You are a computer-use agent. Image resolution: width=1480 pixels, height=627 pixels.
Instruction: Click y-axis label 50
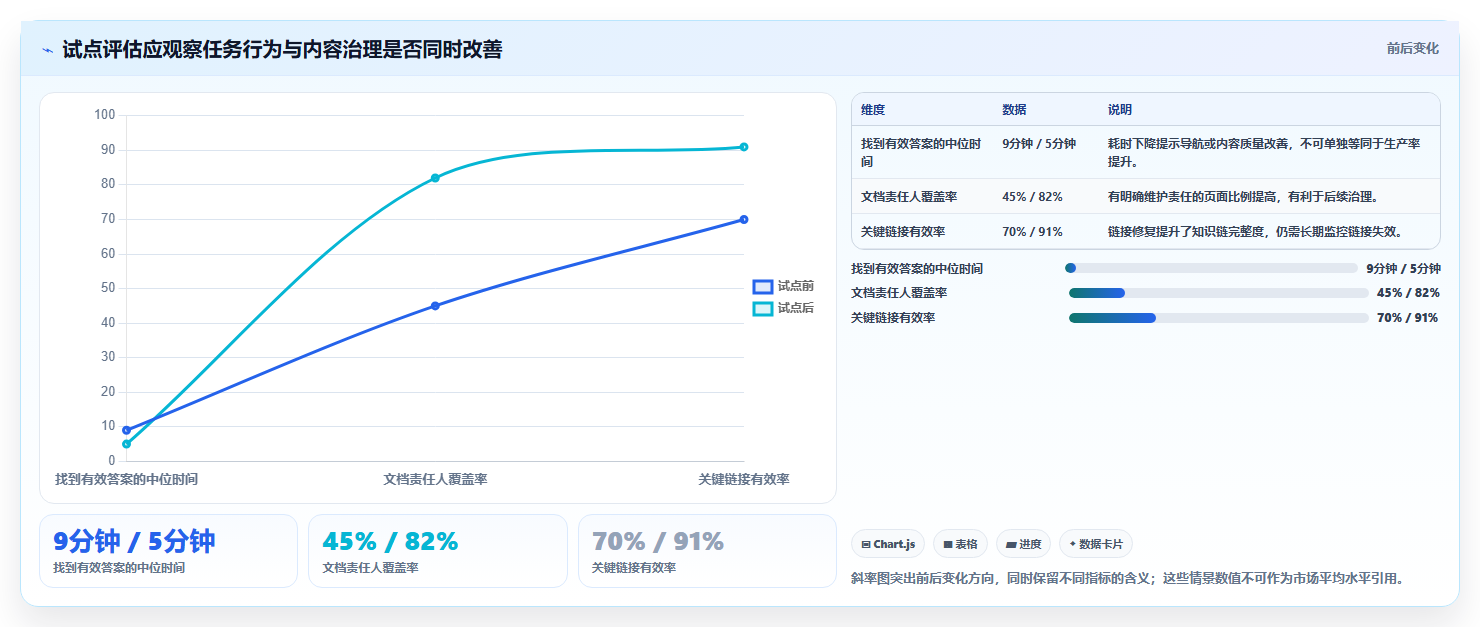109,288
